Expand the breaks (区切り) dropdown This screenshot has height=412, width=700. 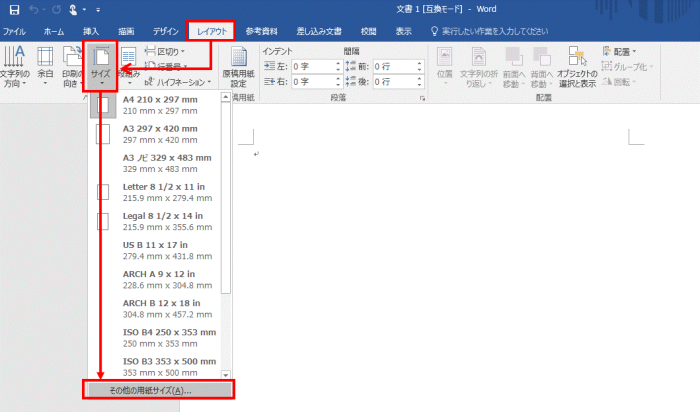(x=166, y=51)
